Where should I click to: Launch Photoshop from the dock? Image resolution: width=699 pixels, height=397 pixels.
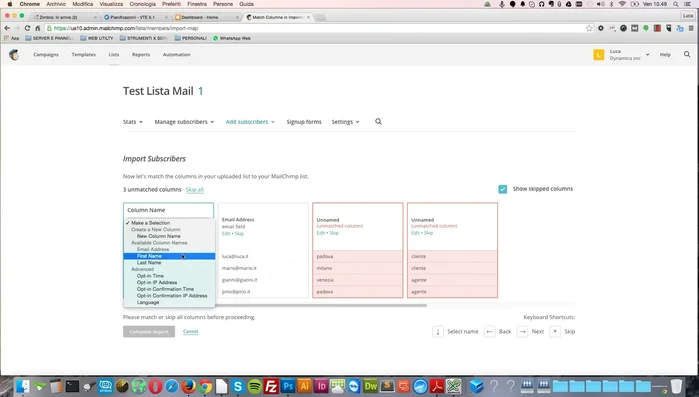[x=288, y=386]
